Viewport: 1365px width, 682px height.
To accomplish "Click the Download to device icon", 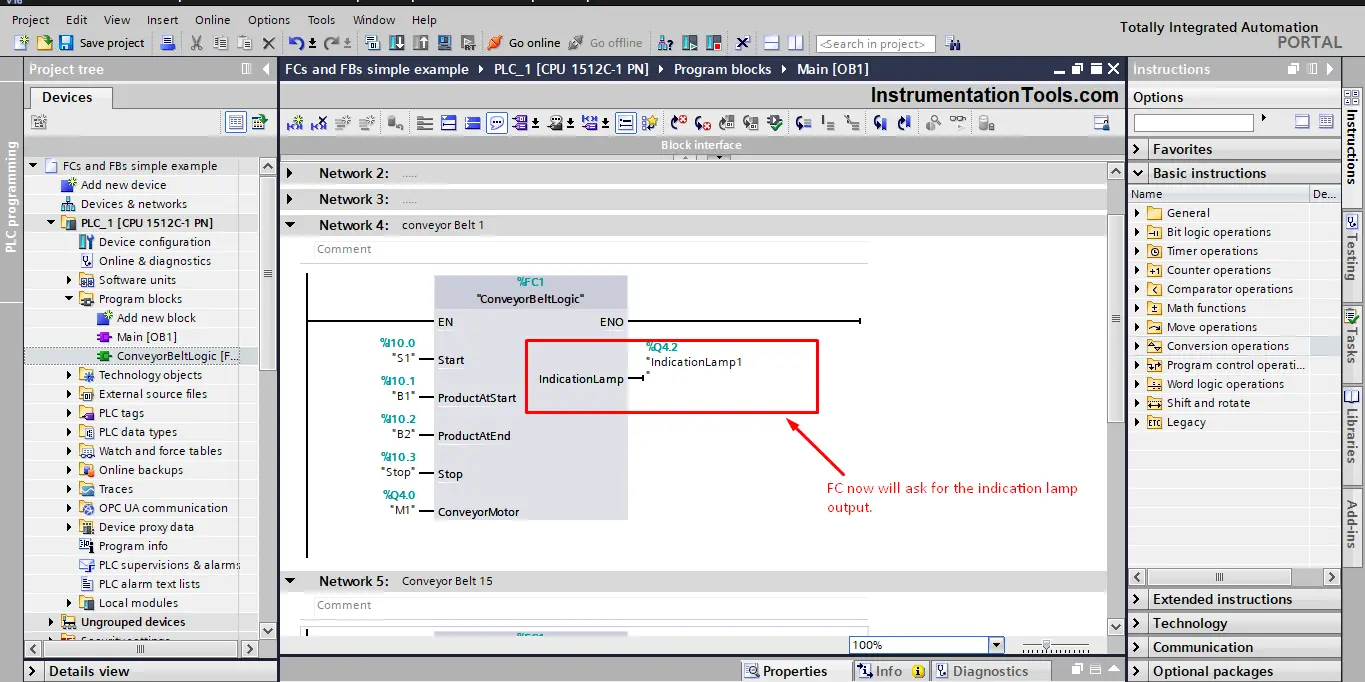I will 396,43.
